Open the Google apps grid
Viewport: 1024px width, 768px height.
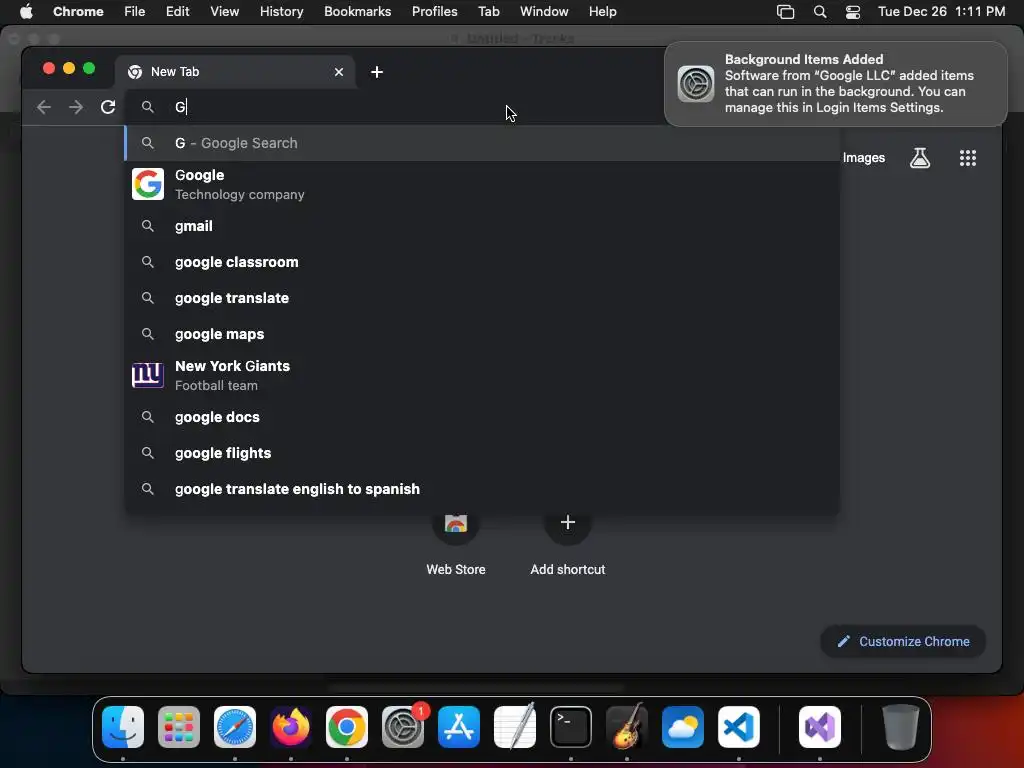pyautogui.click(x=967, y=157)
